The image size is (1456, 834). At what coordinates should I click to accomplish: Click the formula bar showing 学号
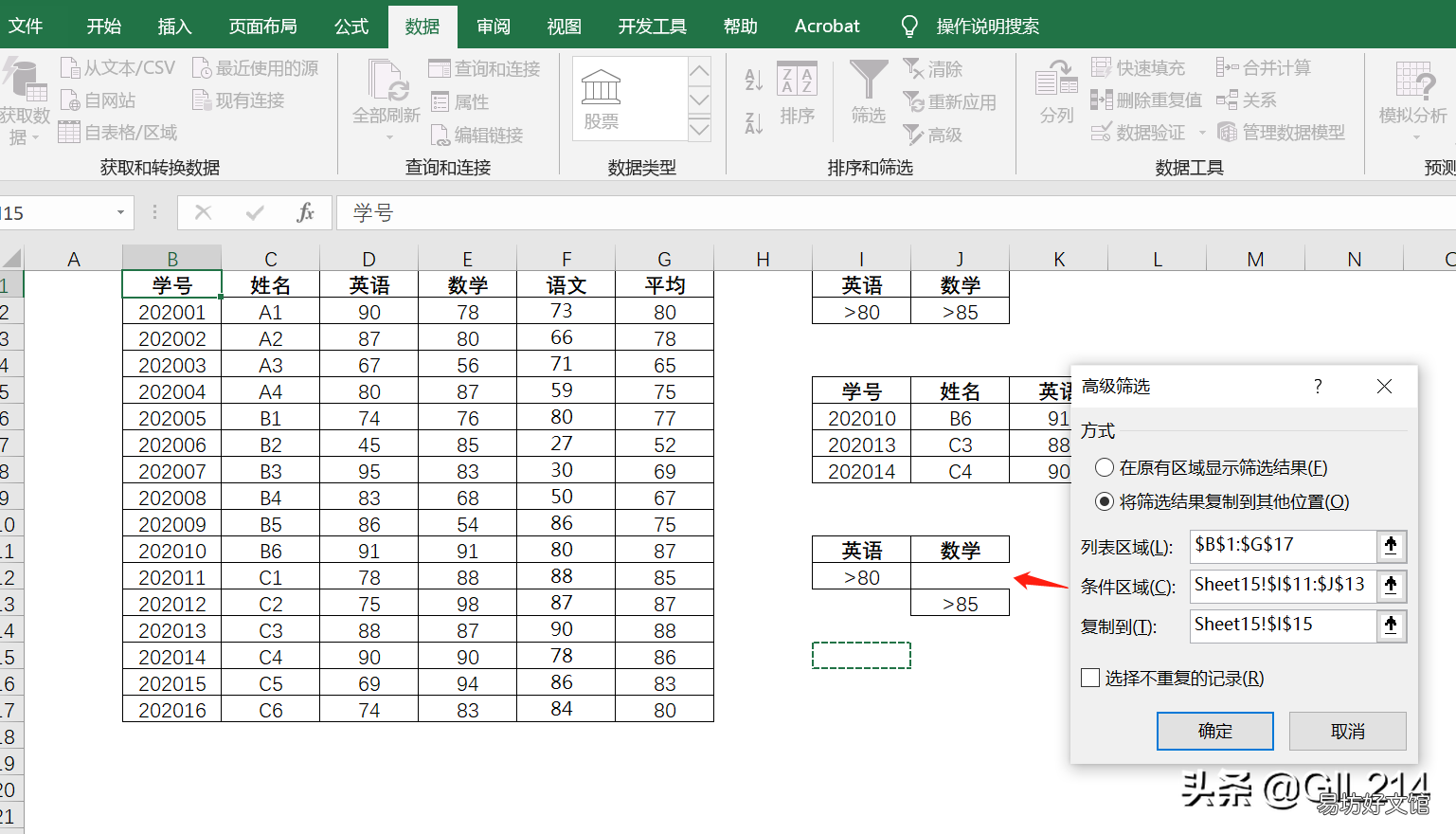coord(895,213)
